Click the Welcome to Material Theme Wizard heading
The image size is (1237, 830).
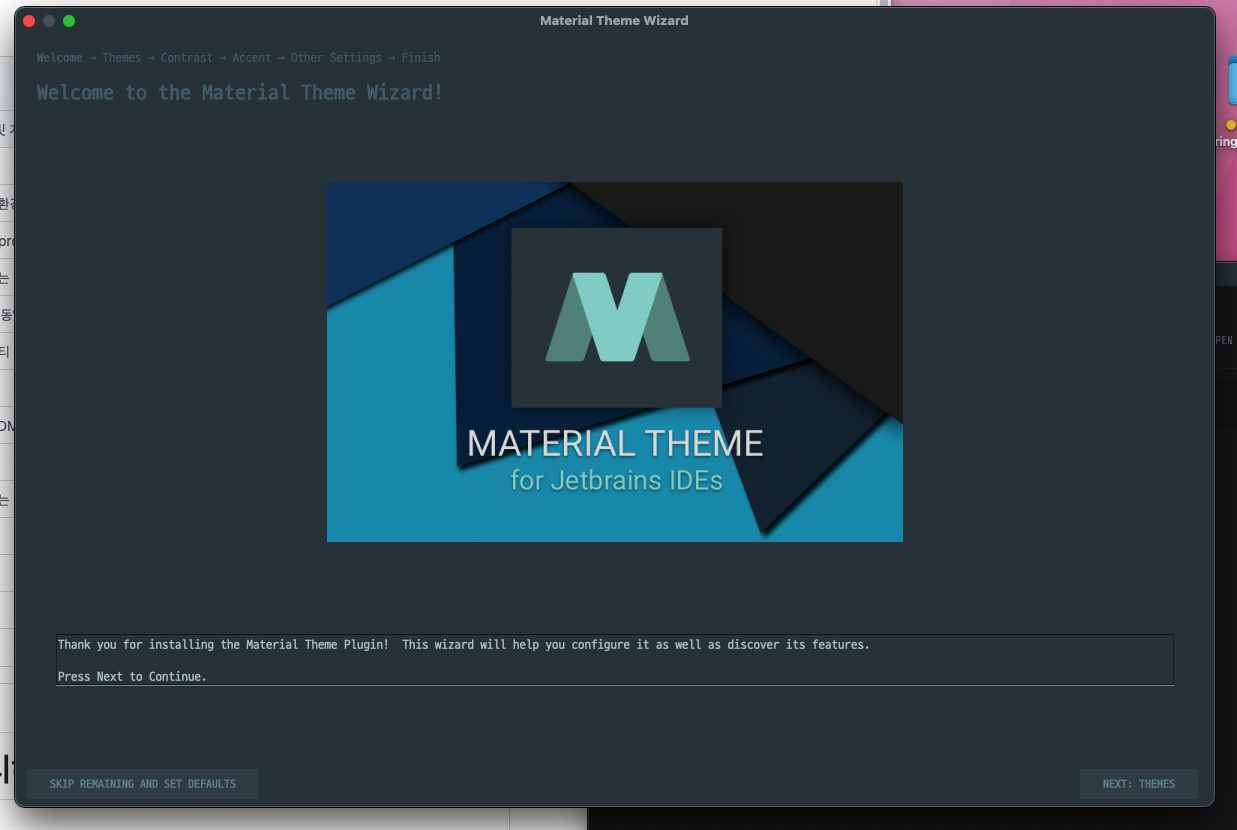(240, 93)
